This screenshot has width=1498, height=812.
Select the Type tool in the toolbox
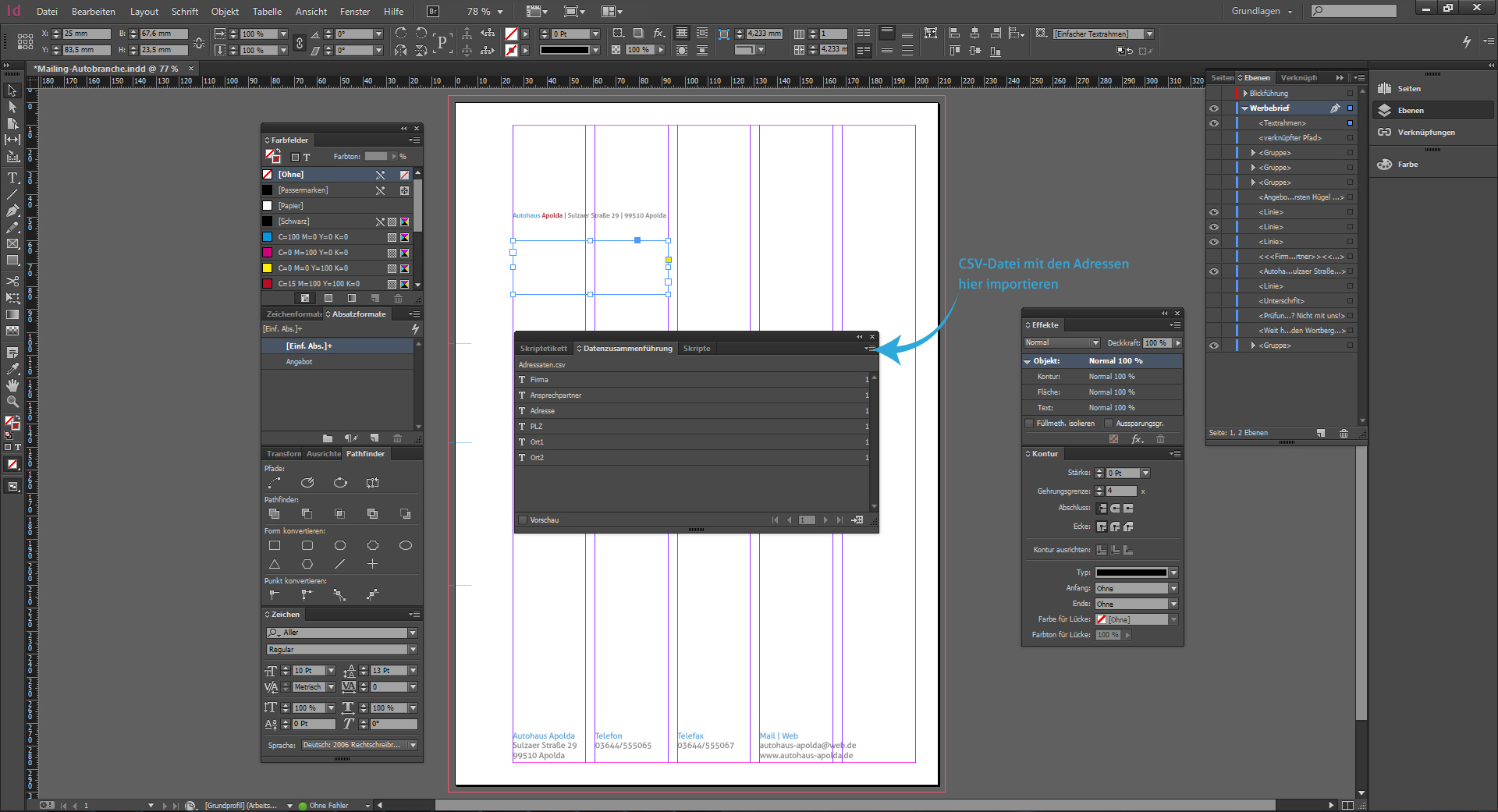click(12, 178)
